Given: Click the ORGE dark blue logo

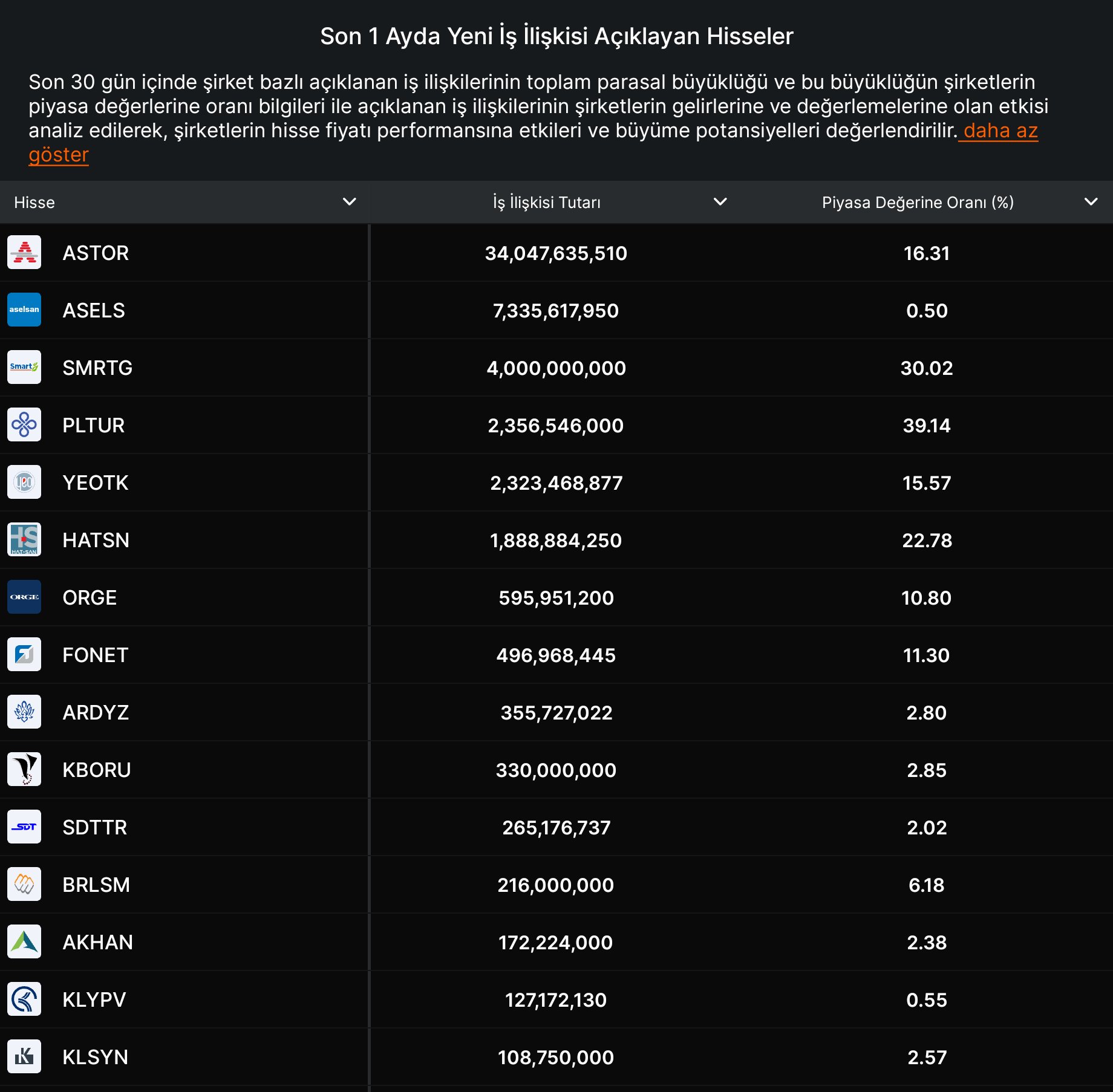Looking at the screenshot, I should 24,597.
